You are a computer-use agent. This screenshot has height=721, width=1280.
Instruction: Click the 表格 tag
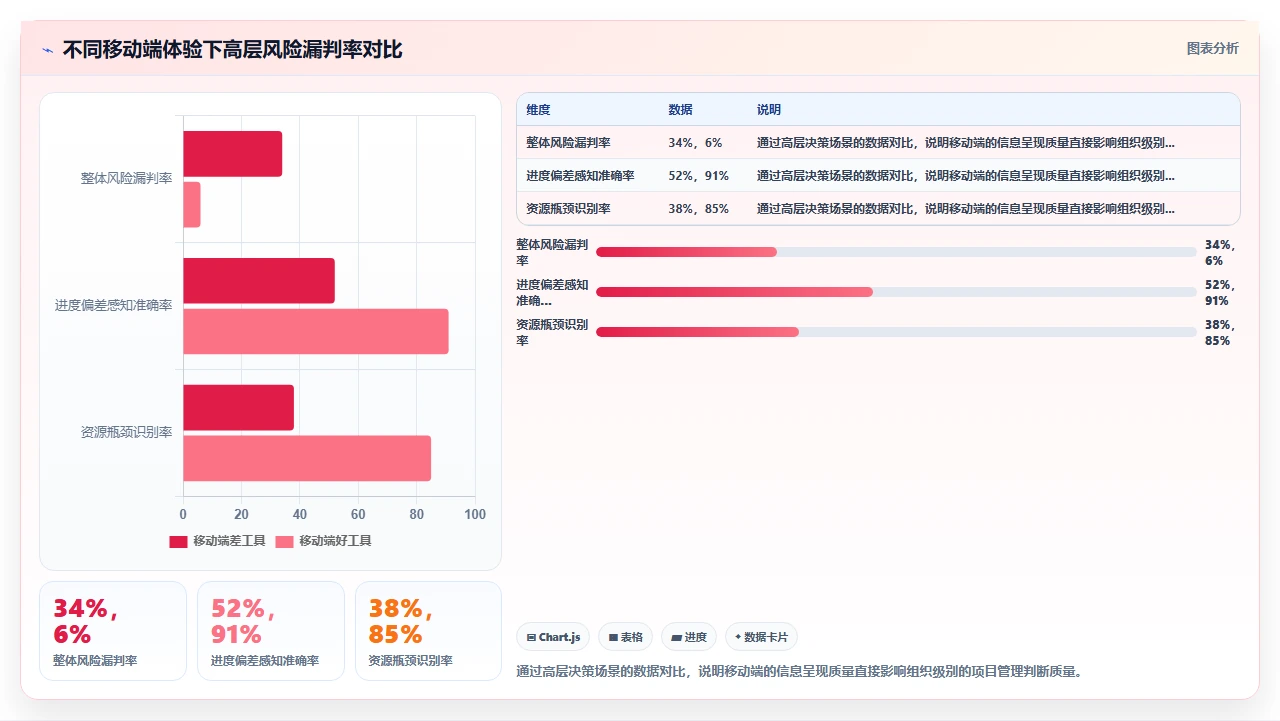pos(625,637)
